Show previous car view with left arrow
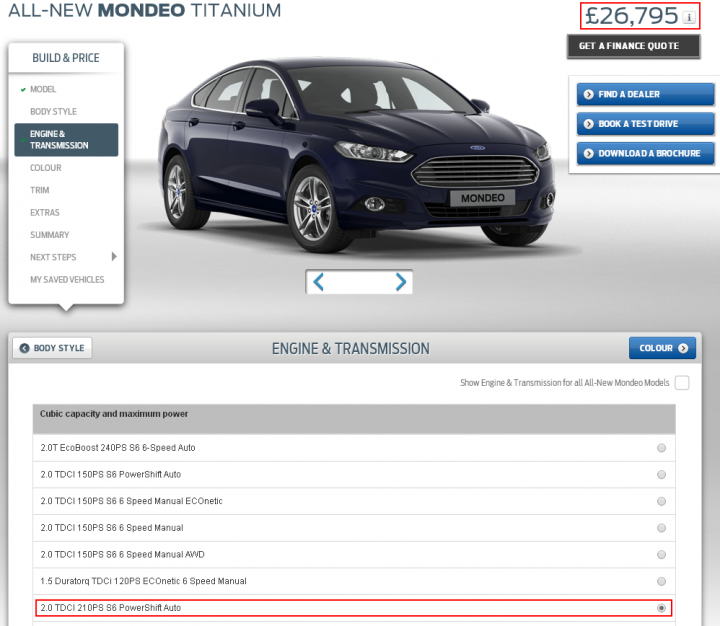720x626 pixels. click(319, 282)
